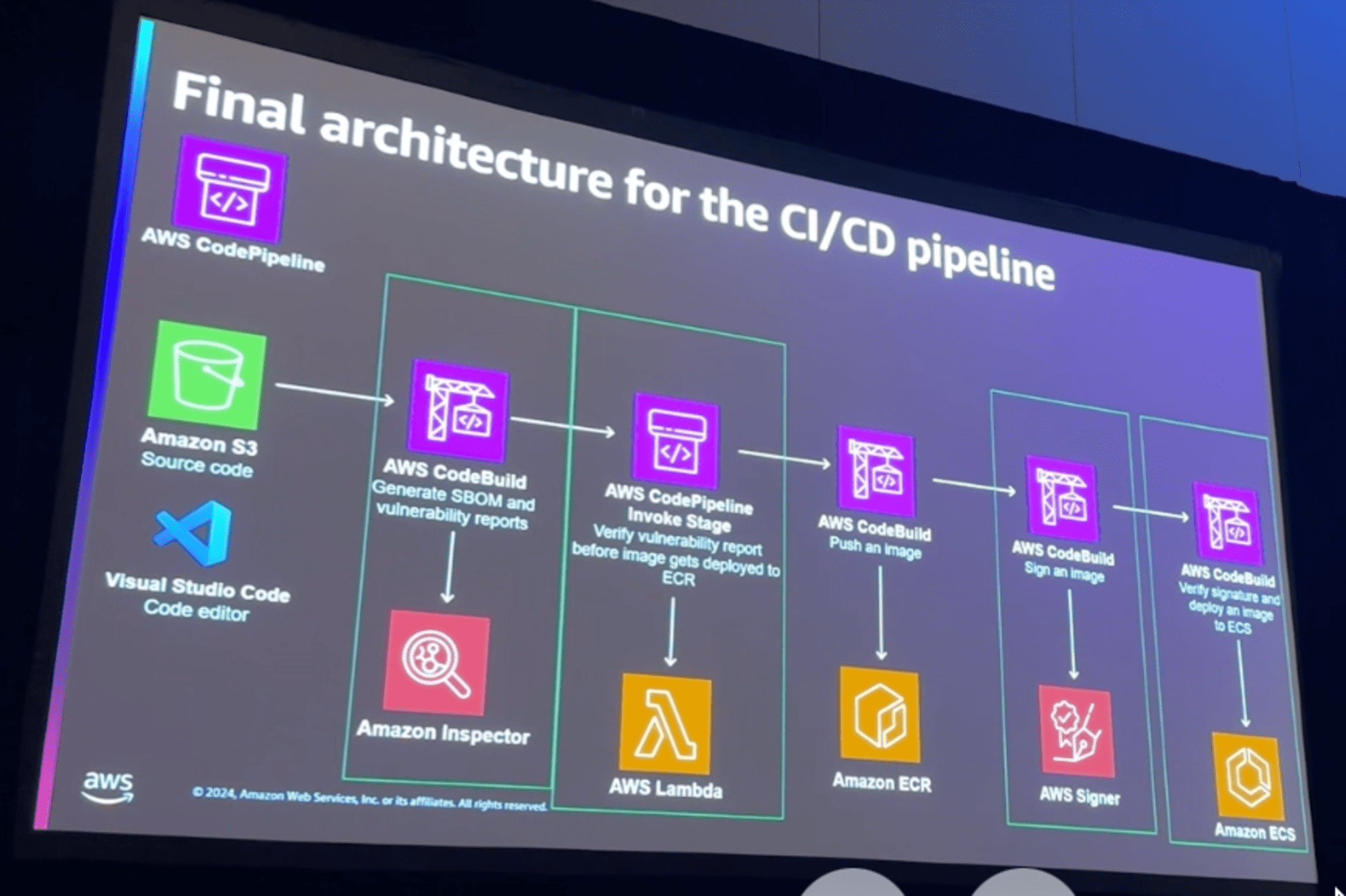This screenshot has height=896, width=1346.
Task: Select the green Amazon S3 bucket icon
Action: [207, 375]
